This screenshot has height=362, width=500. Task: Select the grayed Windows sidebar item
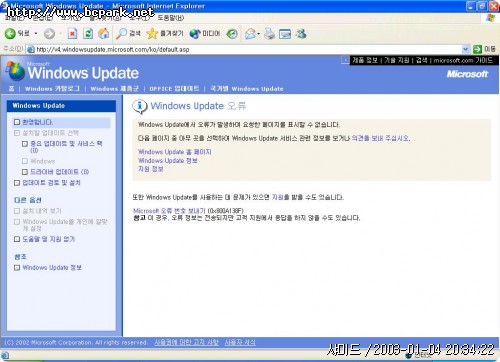42,161
